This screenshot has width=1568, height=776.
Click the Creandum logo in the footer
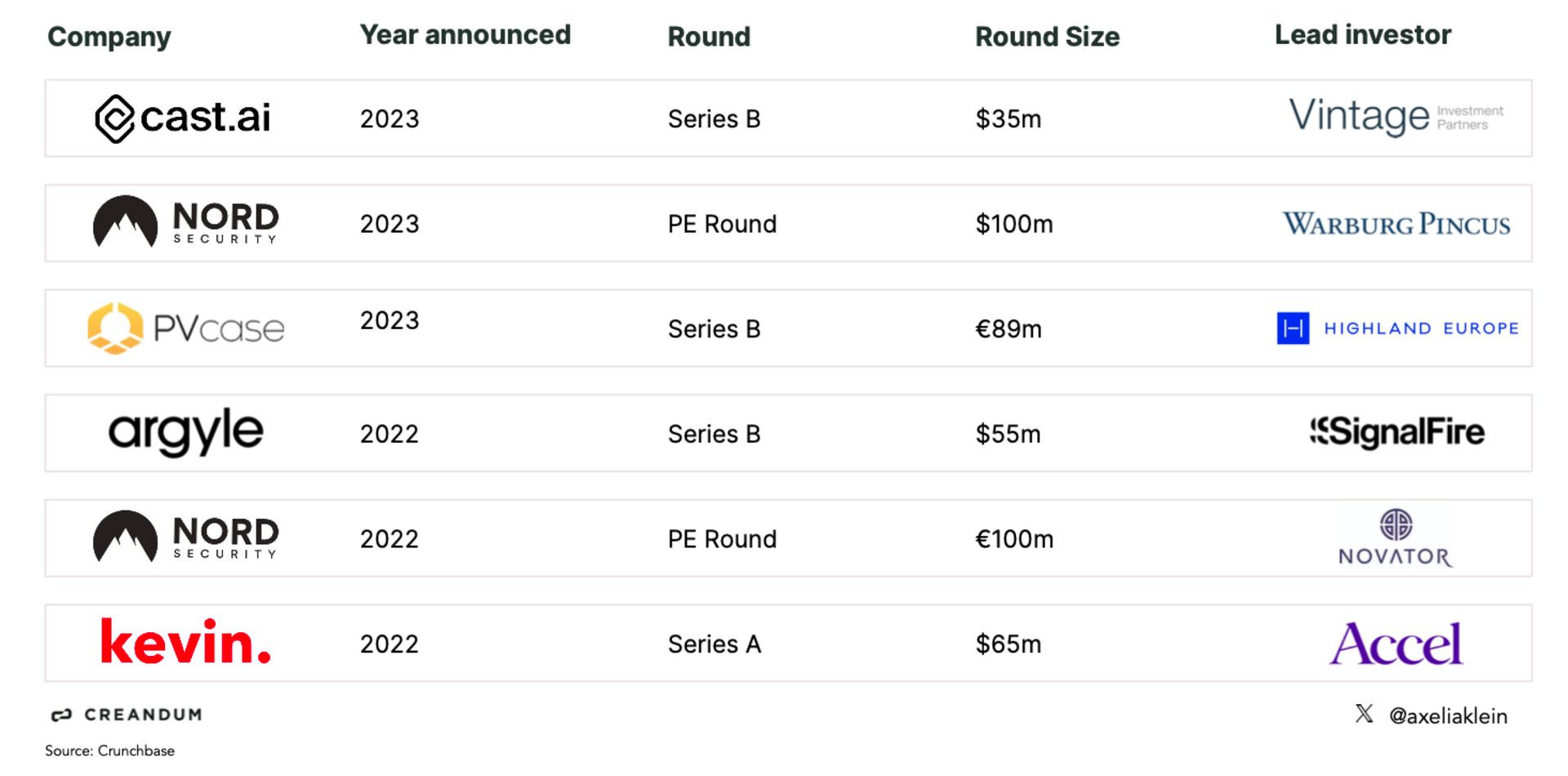(x=127, y=715)
